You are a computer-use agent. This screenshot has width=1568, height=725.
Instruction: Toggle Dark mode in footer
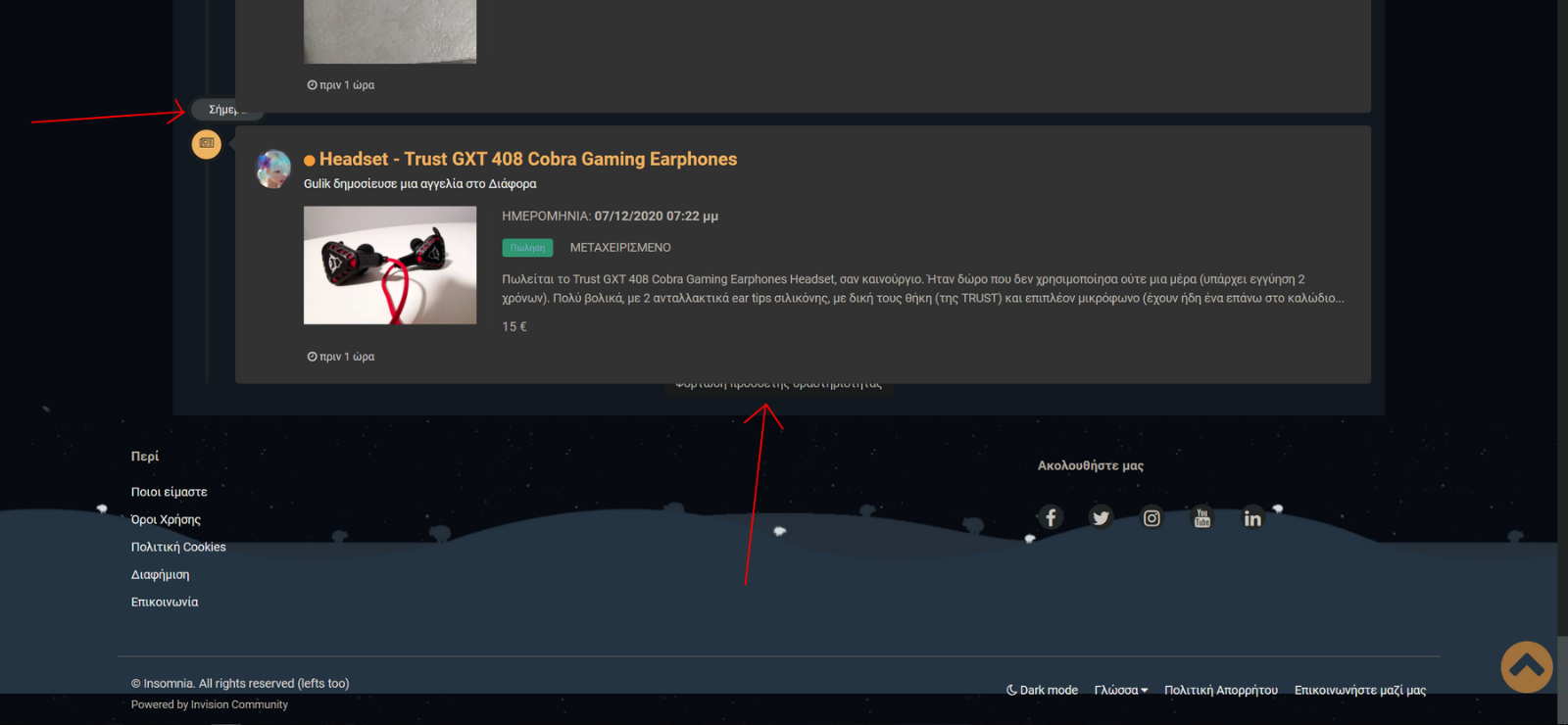tap(1042, 690)
